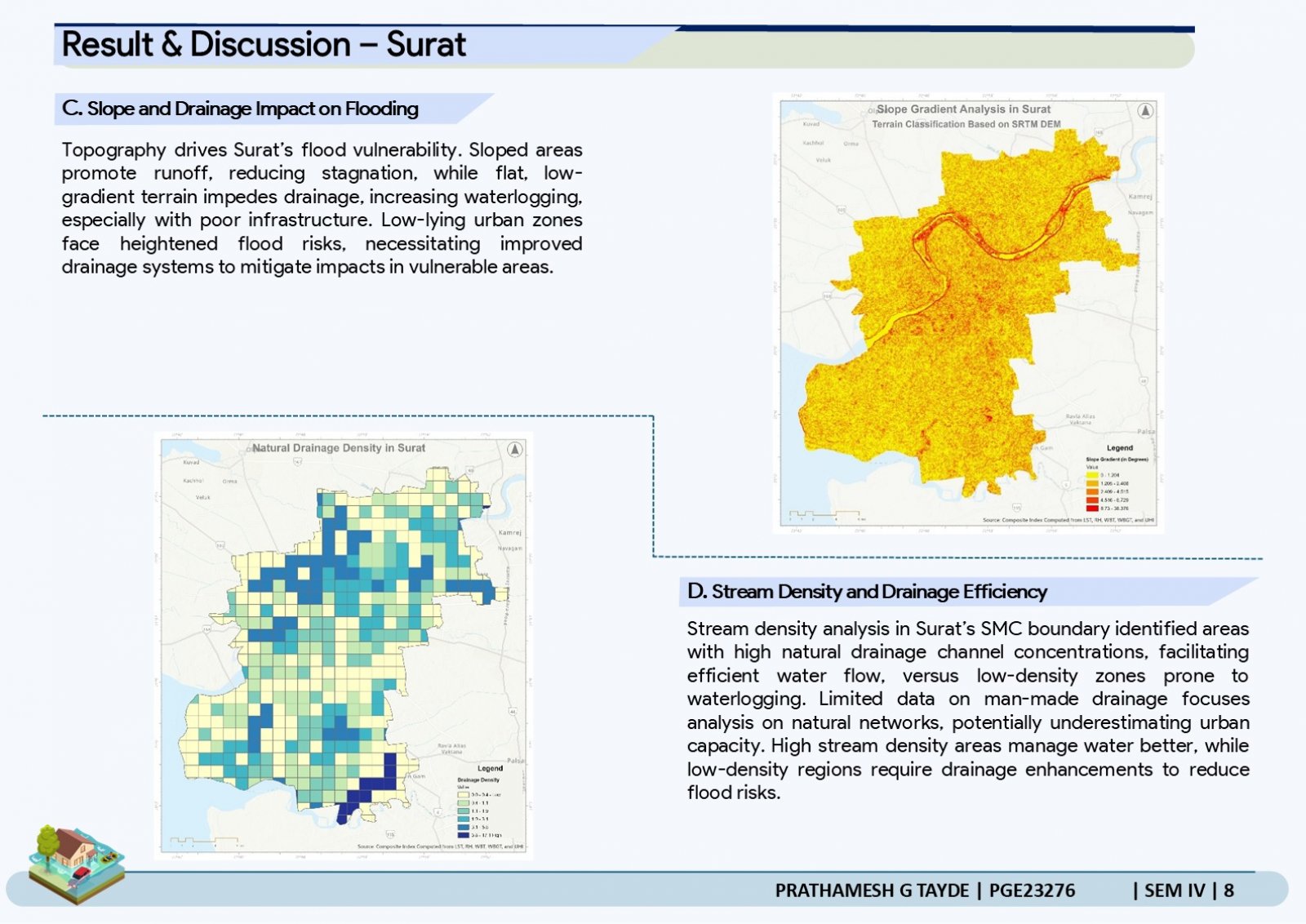Click the student ID 'PGE23276' in footer
This screenshot has height=924, width=1306.
coord(1033,891)
